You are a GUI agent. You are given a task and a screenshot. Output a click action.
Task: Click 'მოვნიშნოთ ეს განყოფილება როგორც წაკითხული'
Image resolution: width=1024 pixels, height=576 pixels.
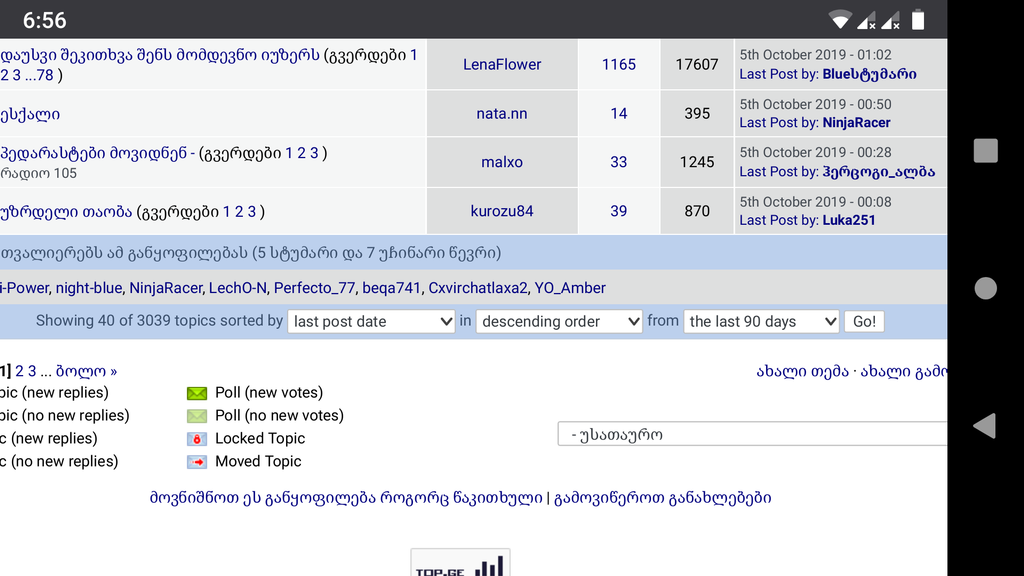click(346, 498)
